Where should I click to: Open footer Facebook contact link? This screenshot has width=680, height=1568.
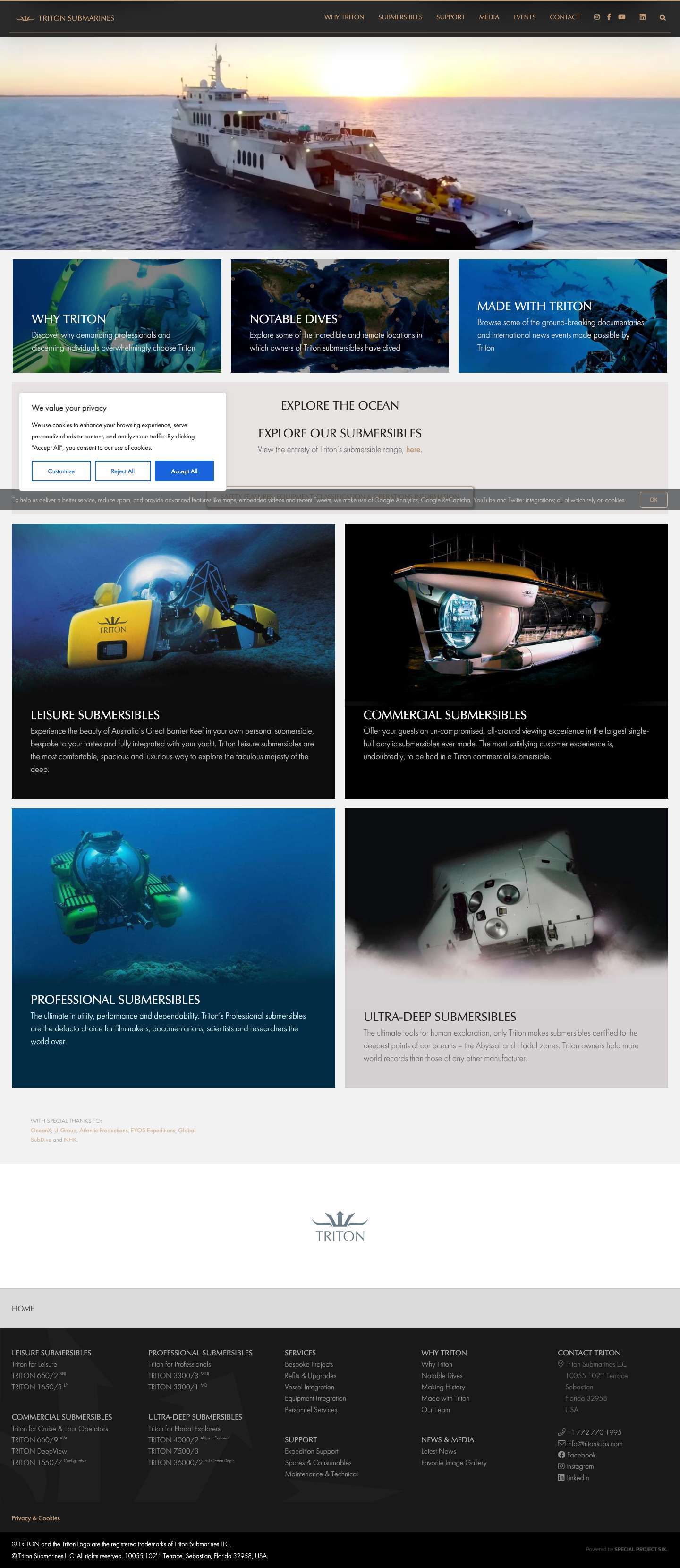pos(577,1455)
